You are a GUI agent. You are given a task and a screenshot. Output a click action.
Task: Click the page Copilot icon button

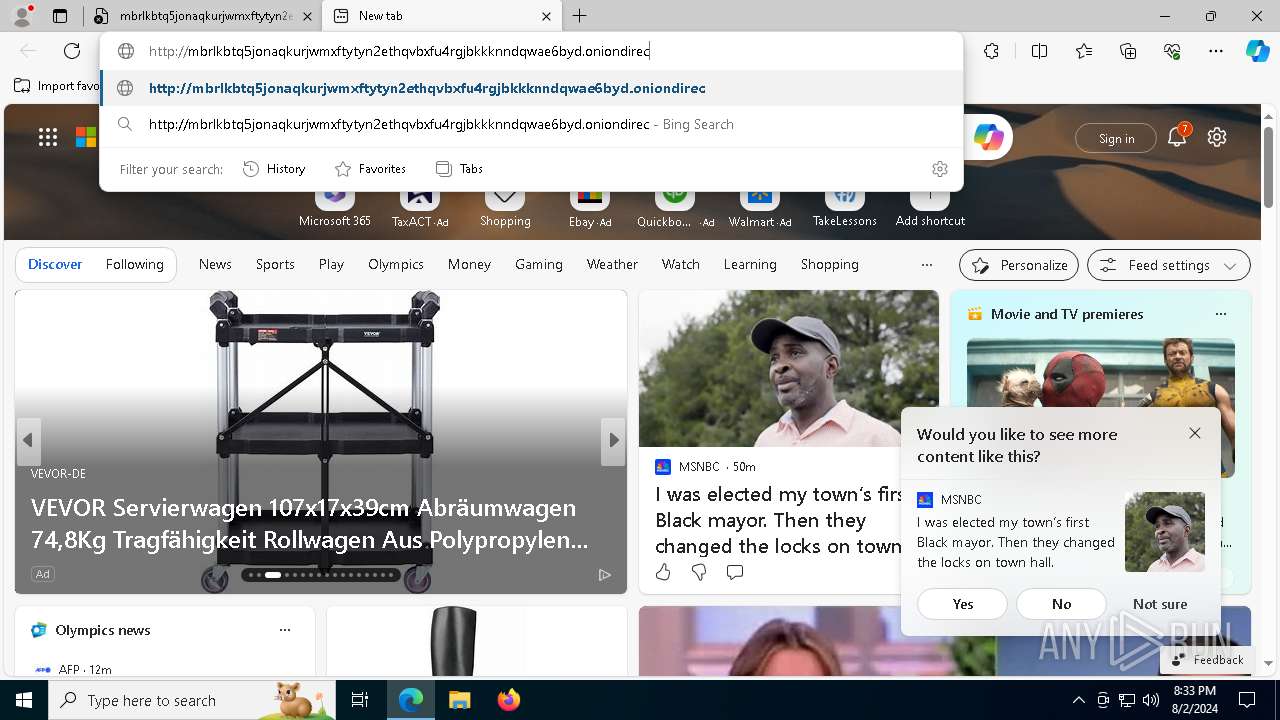pyautogui.click(x=989, y=138)
